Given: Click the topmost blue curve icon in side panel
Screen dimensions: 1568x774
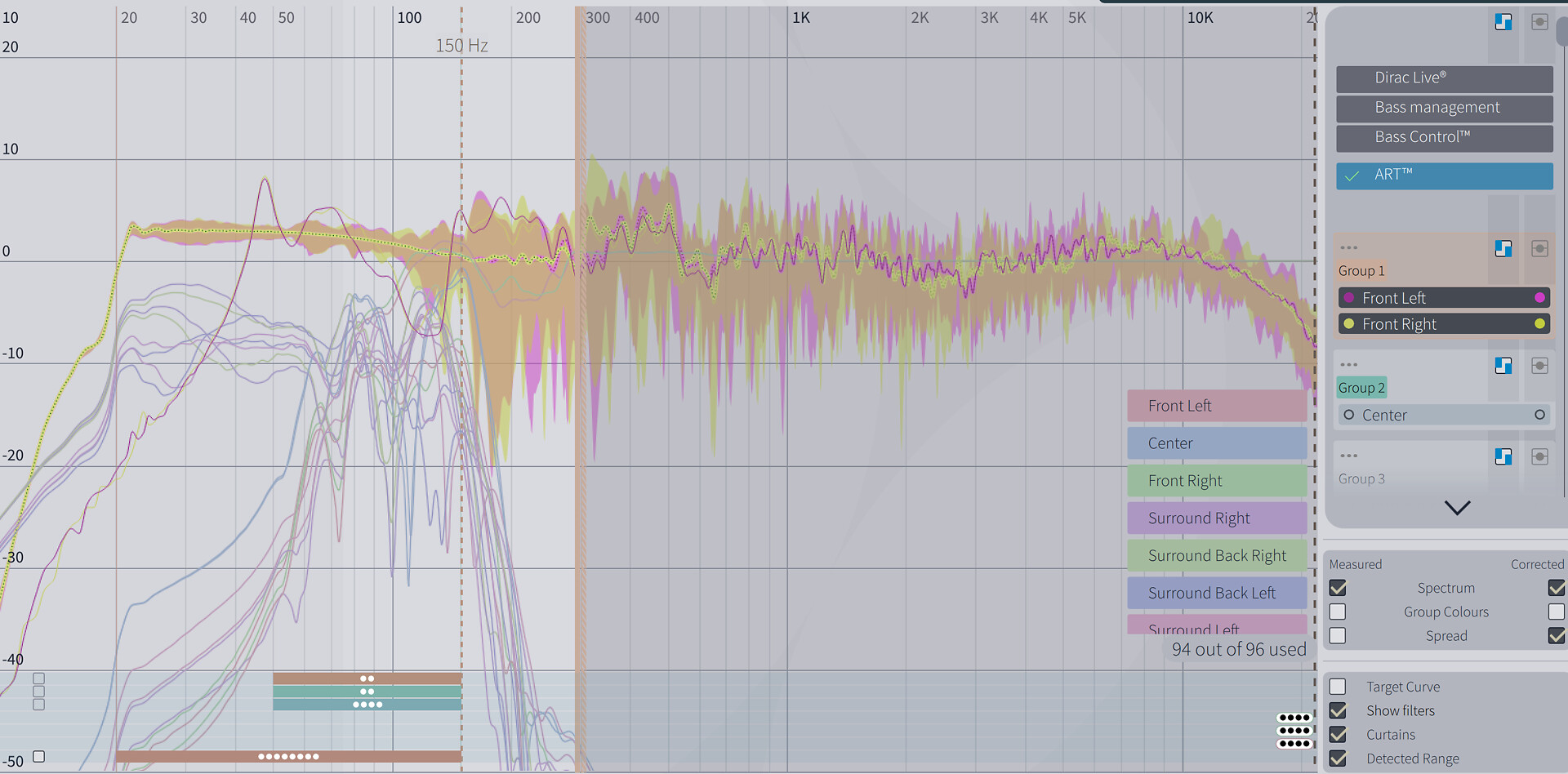Looking at the screenshot, I should [x=1503, y=22].
